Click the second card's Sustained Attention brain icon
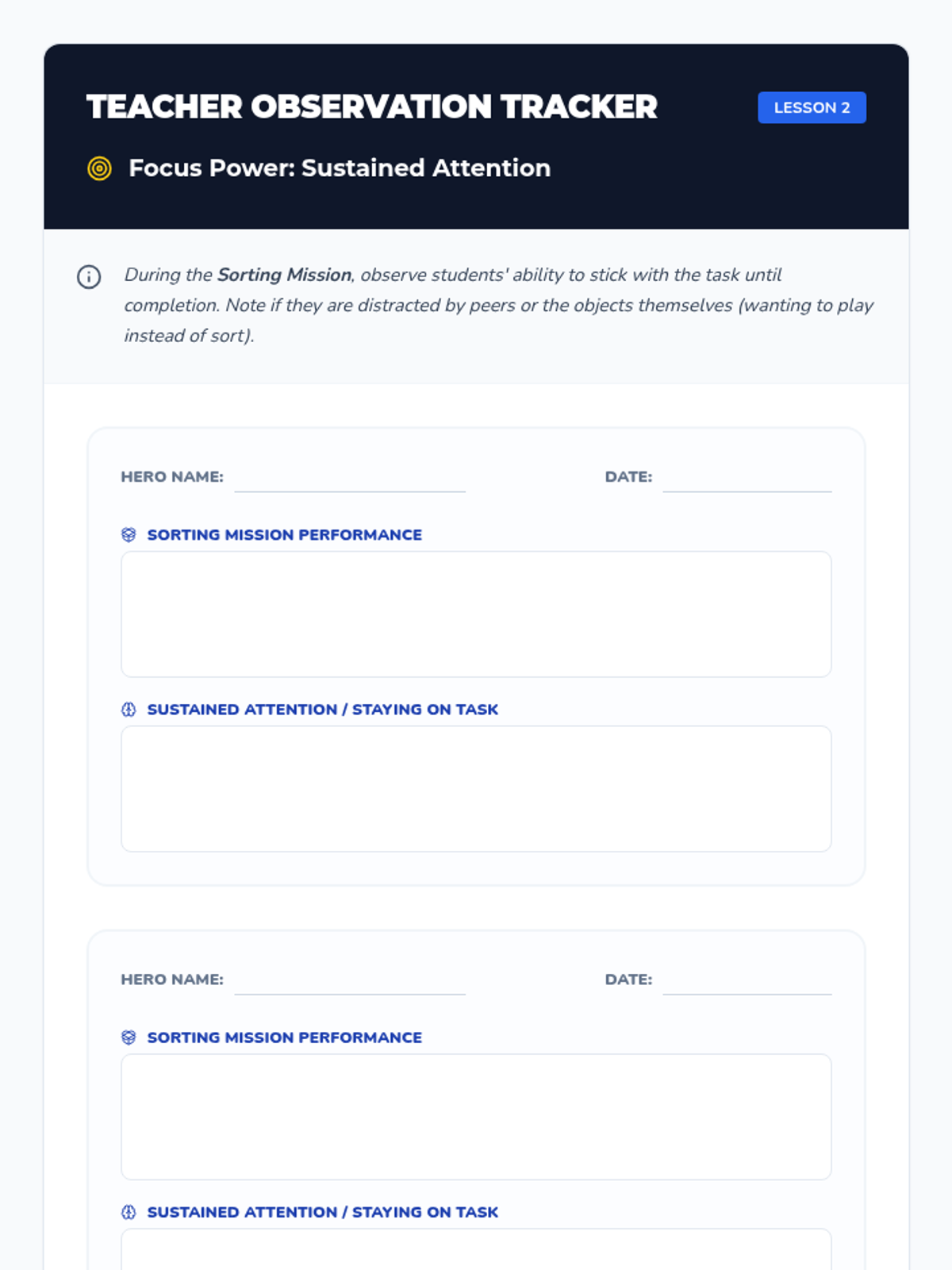The height and width of the screenshot is (1270, 952). [129, 1212]
